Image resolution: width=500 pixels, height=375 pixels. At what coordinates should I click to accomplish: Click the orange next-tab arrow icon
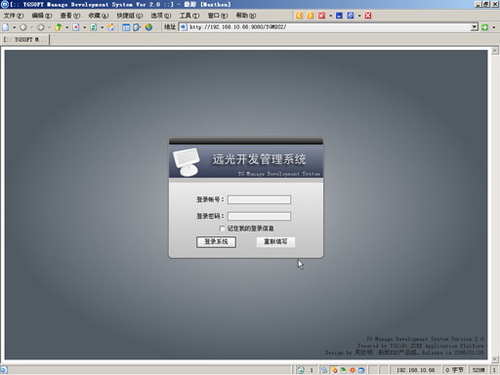(x=310, y=16)
